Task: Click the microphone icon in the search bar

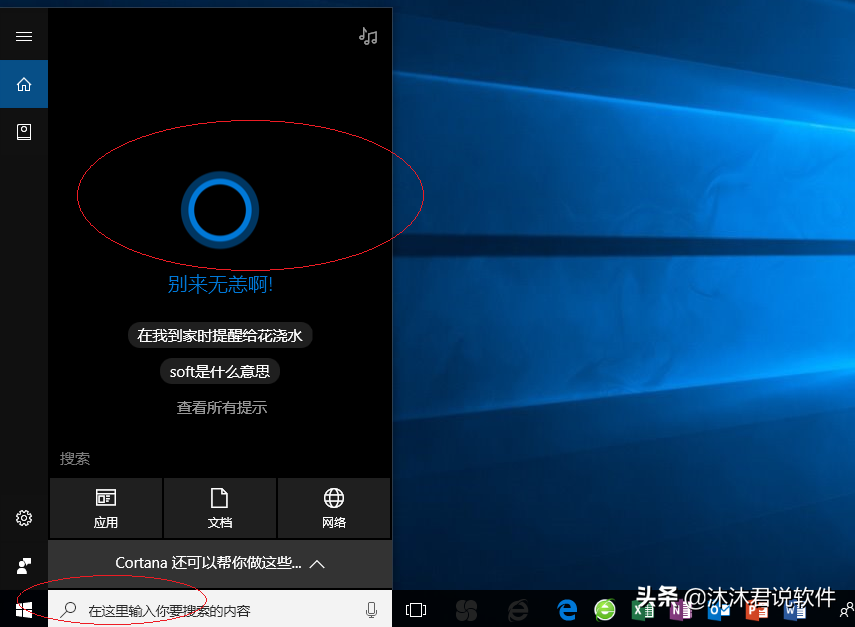Action: tap(371, 608)
